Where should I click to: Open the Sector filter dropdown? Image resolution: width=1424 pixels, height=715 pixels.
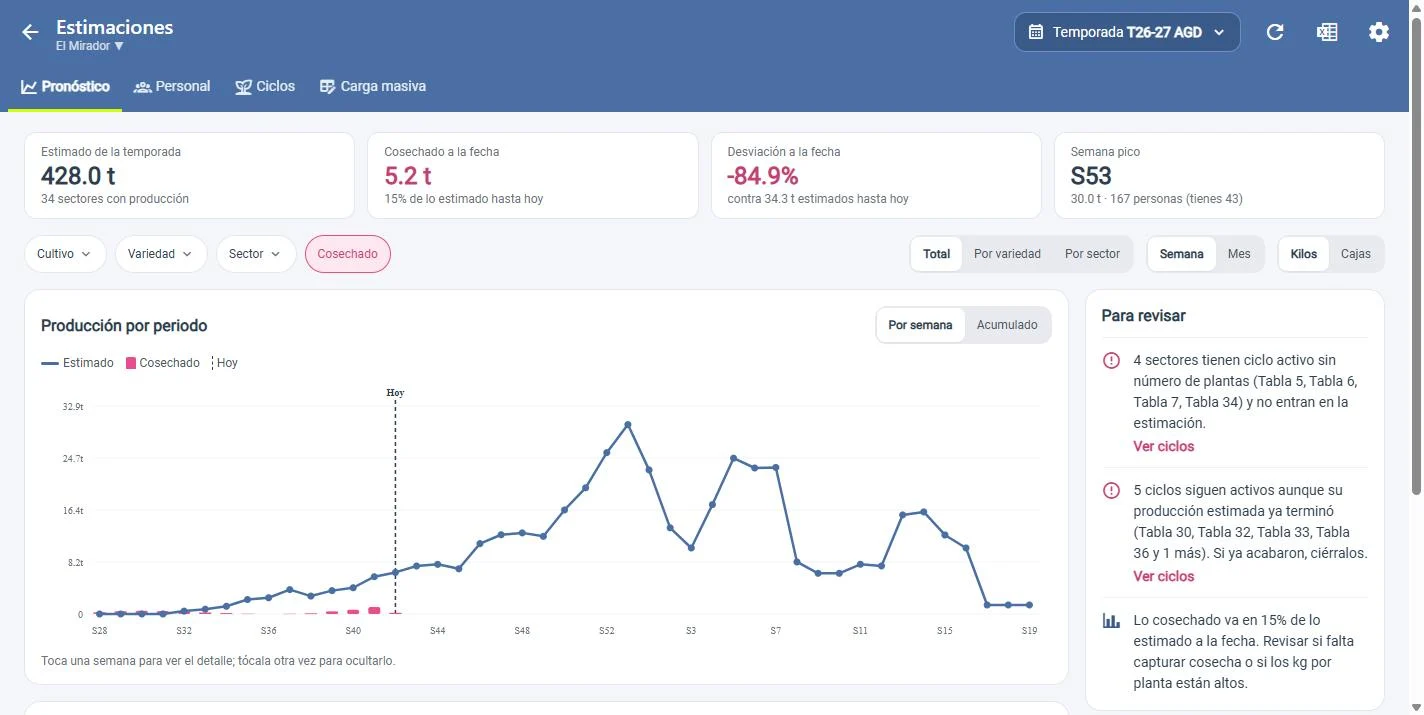(x=256, y=254)
